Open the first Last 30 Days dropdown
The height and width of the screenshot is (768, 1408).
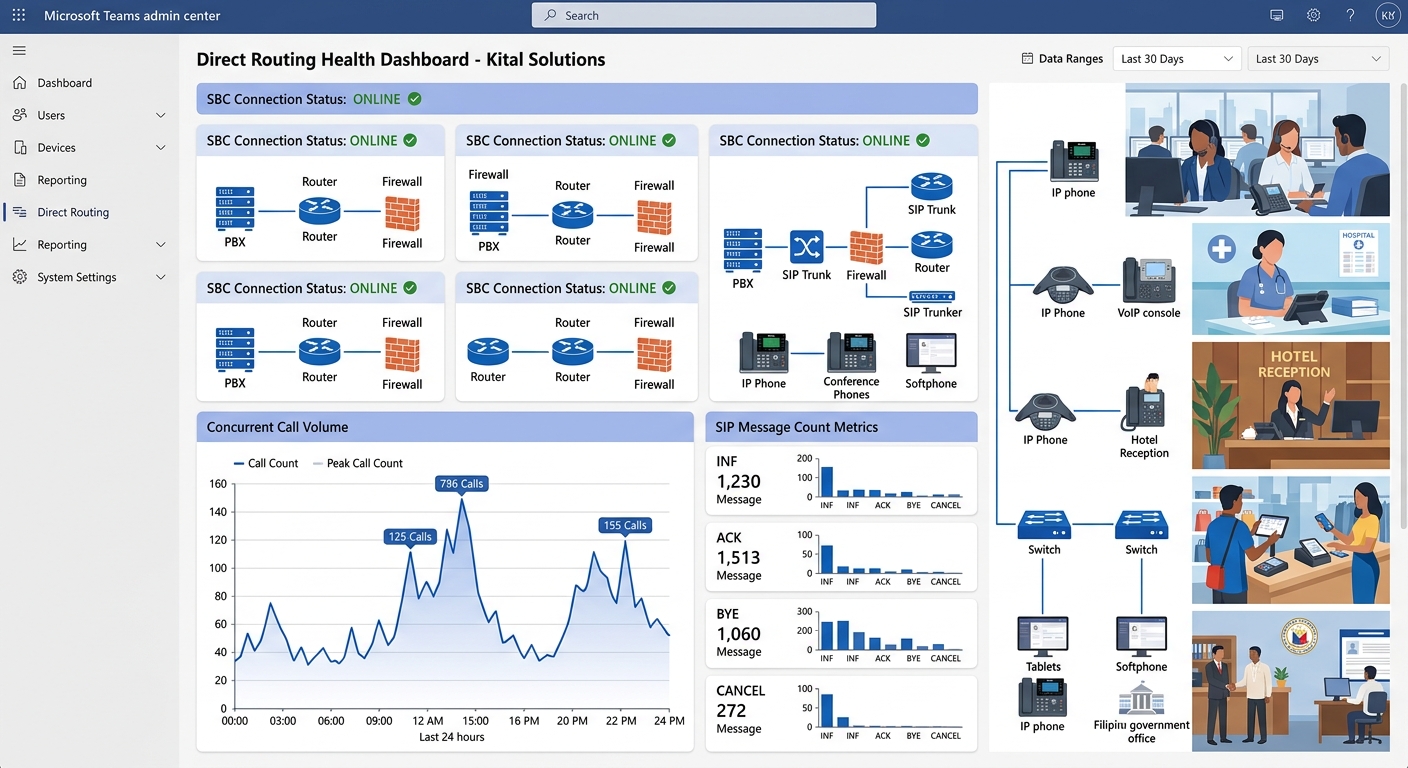1177,59
